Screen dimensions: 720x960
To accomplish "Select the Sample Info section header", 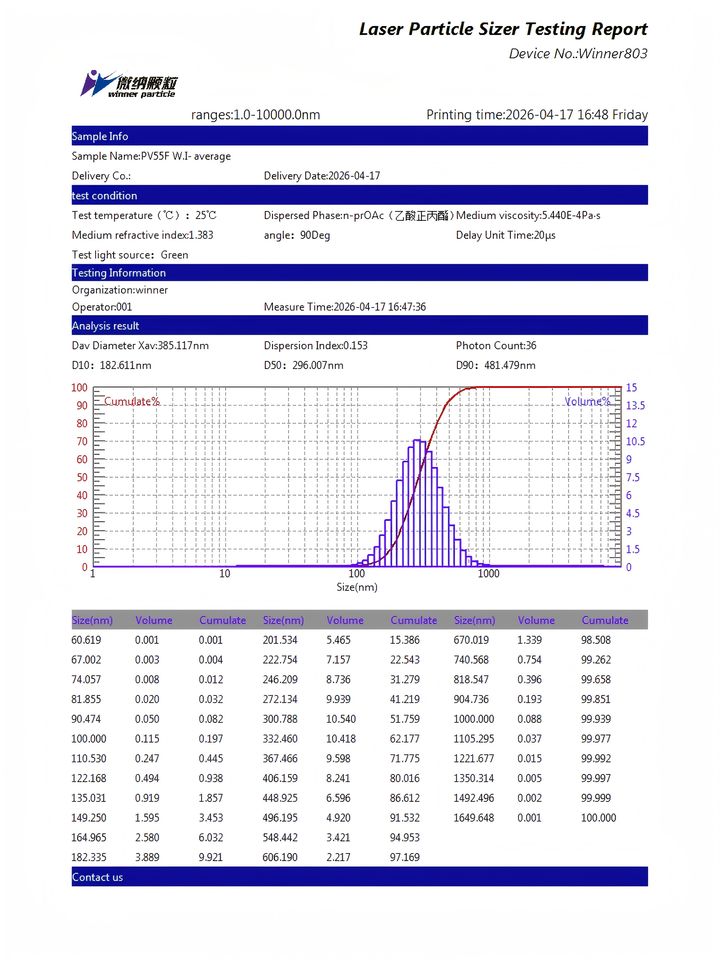I will 359,136.
